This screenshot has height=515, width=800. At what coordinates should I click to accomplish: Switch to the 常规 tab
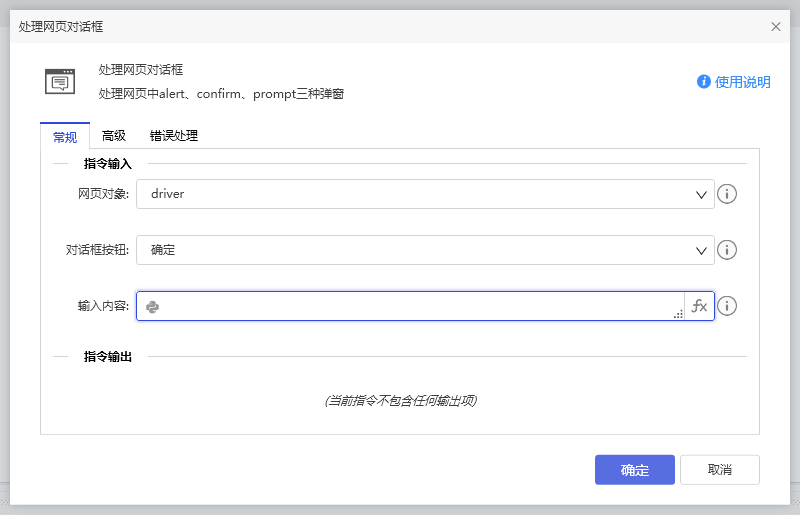[x=65, y=136]
